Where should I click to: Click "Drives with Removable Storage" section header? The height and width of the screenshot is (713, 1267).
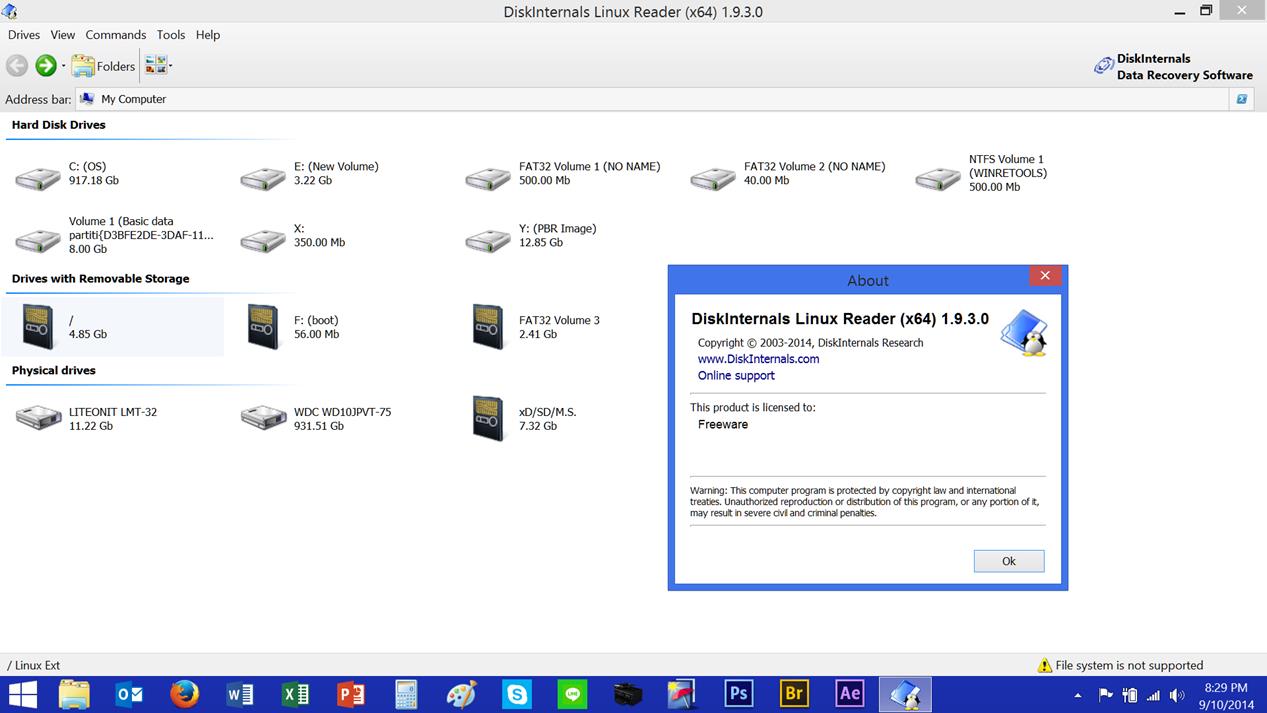tap(100, 279)
